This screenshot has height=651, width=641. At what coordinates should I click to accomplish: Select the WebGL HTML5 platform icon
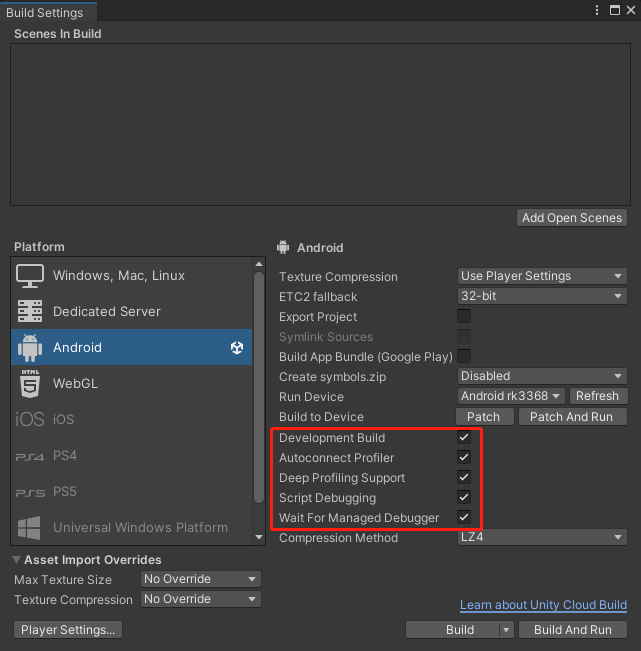click(30, 383)
